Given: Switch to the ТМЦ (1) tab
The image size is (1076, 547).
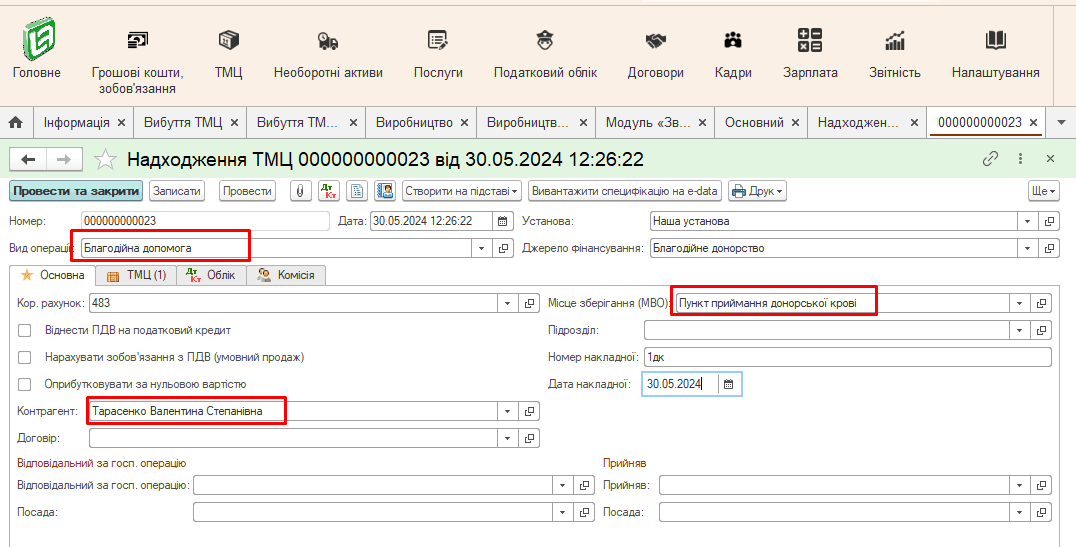Looking at the screenshot, I should tap(137, 275).
